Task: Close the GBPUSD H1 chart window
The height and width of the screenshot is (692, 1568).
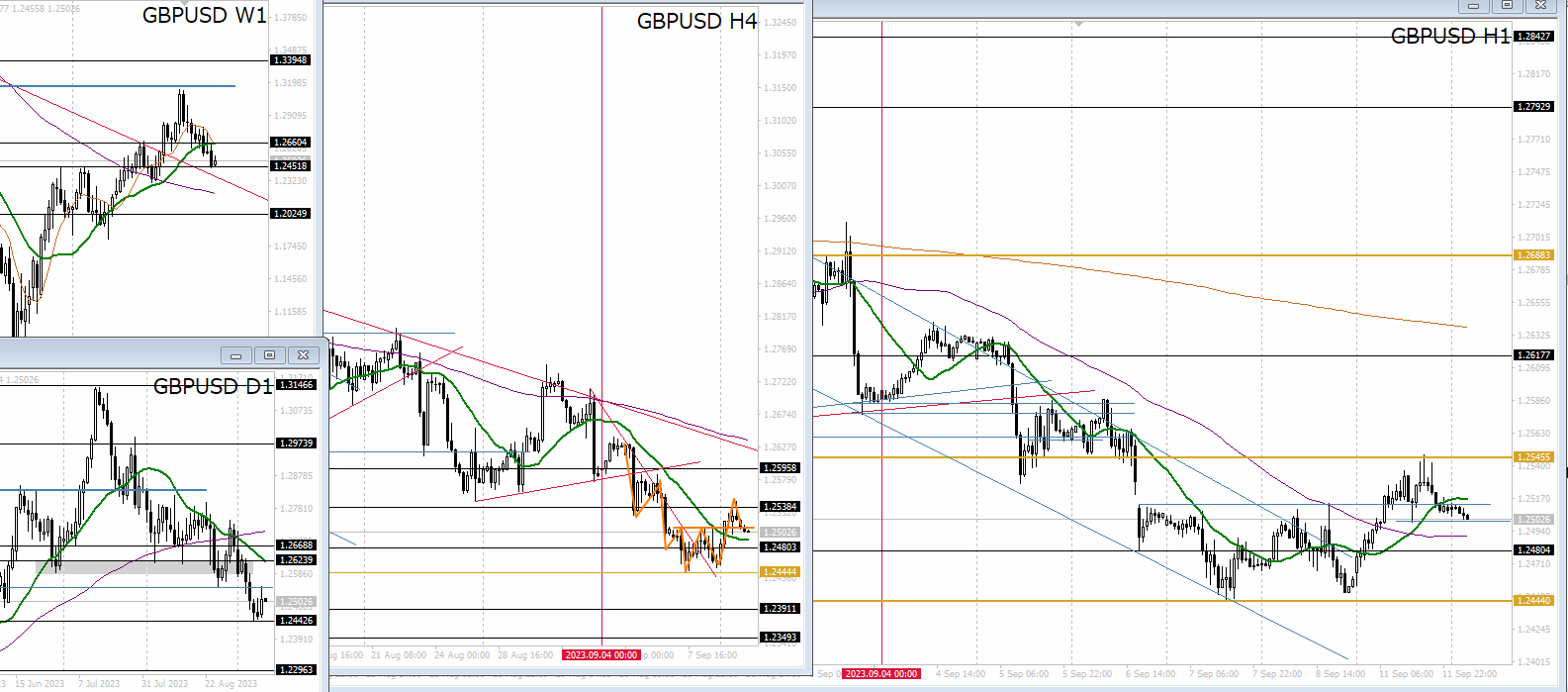Action: tap(1540, 6)
